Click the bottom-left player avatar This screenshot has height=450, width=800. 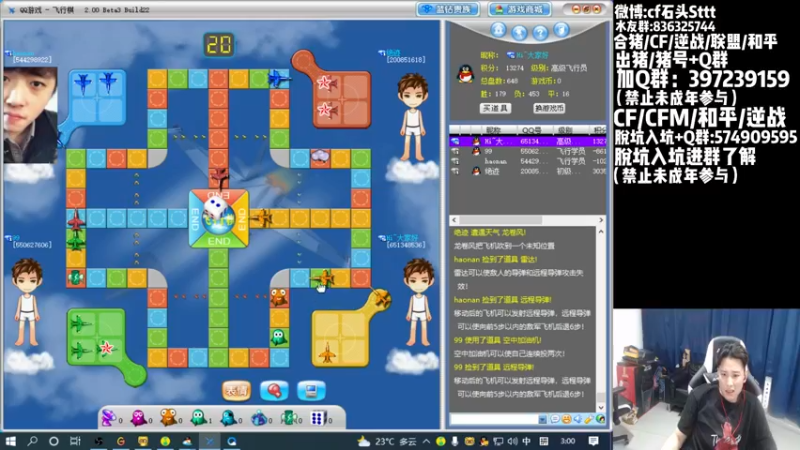27,302
